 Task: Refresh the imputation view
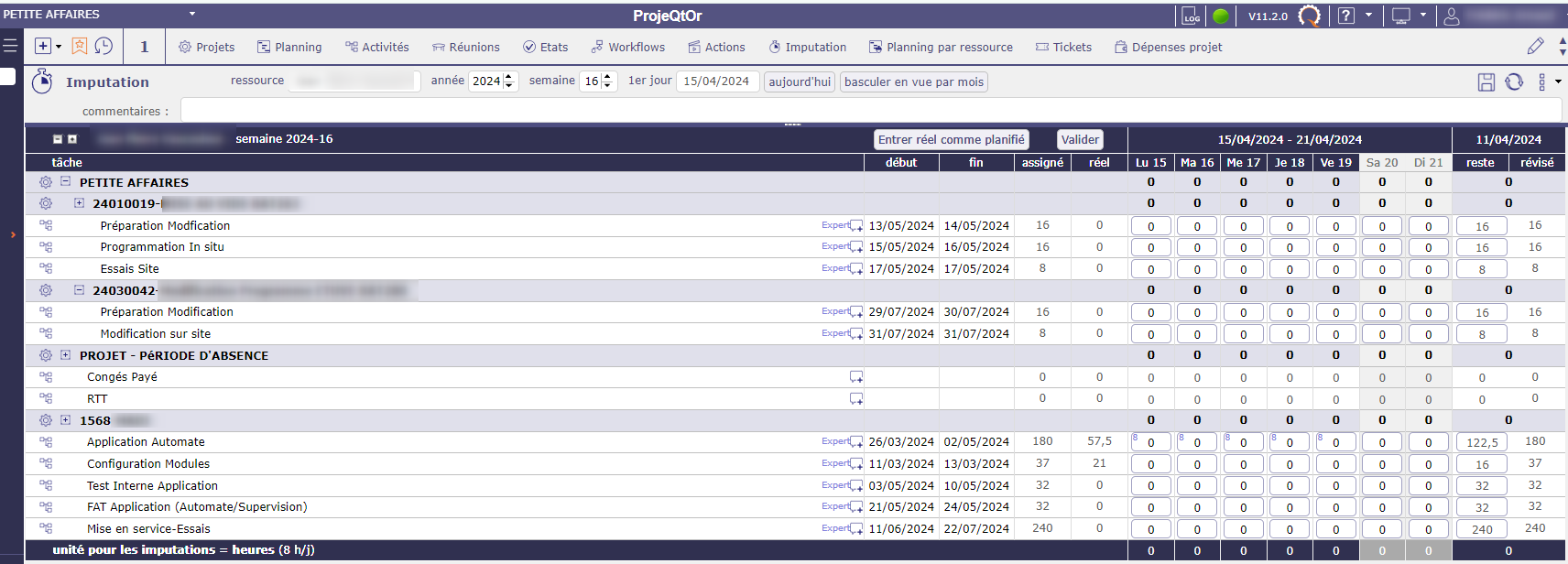[1514, 82]
